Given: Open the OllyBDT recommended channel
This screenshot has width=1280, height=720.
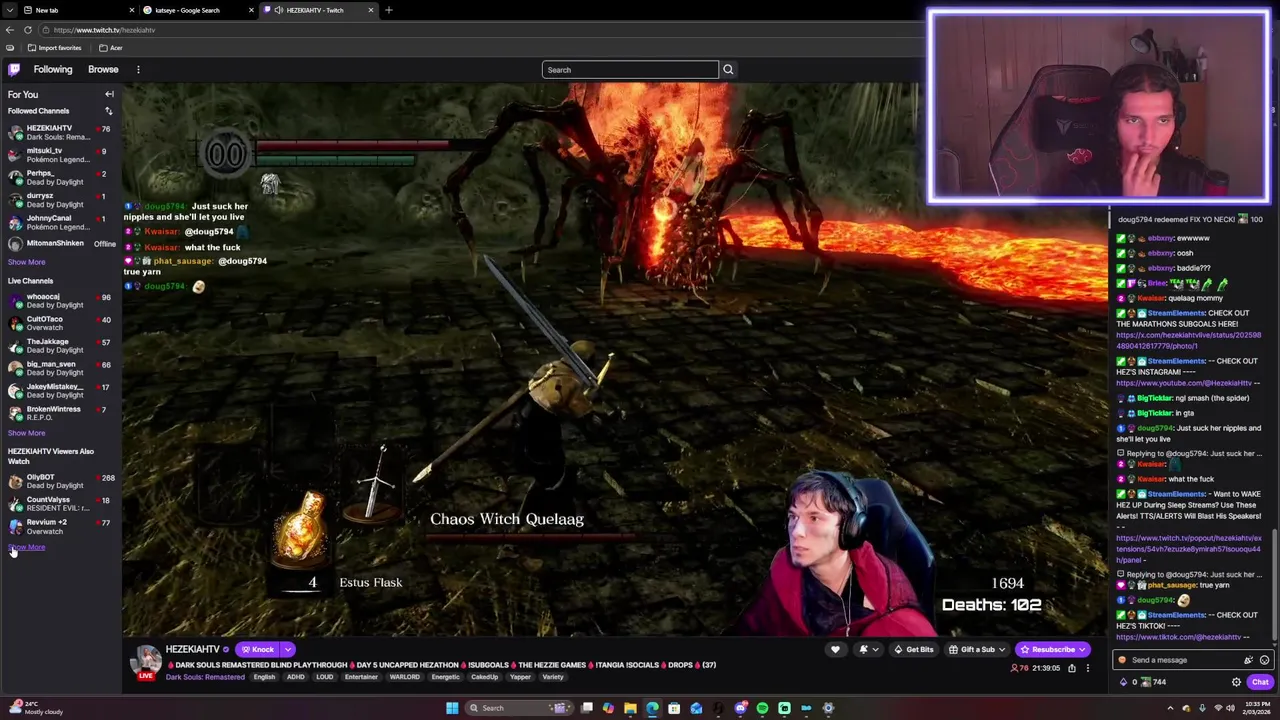Looking at the screenshot, I should (x=60, y=481).
